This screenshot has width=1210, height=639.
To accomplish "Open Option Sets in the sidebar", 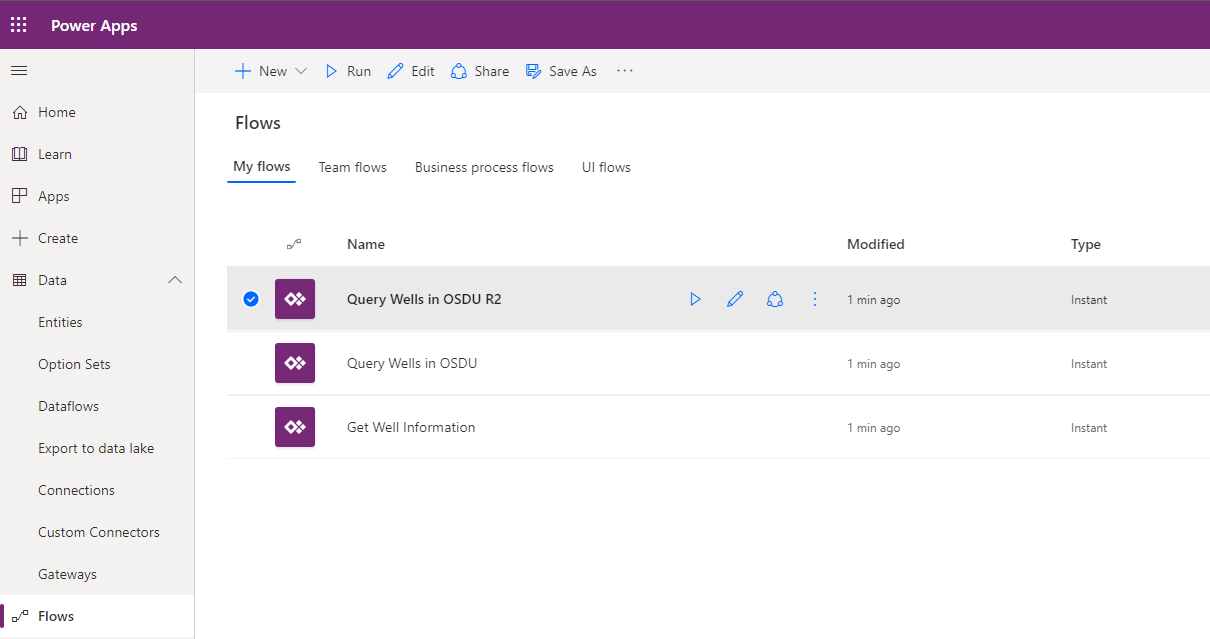I will [x=74, y=364].
